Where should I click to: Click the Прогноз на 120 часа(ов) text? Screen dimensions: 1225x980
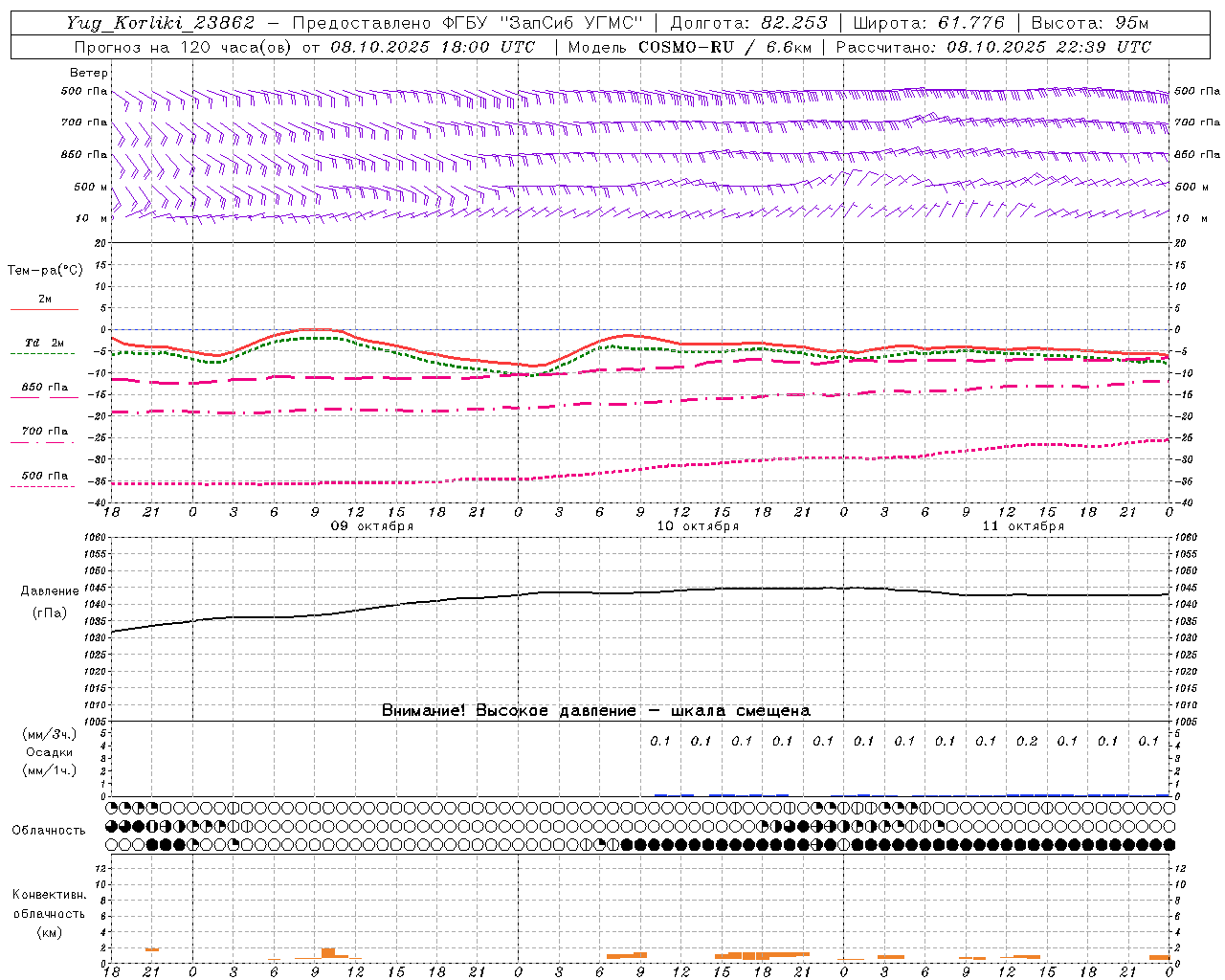point(185,47)
